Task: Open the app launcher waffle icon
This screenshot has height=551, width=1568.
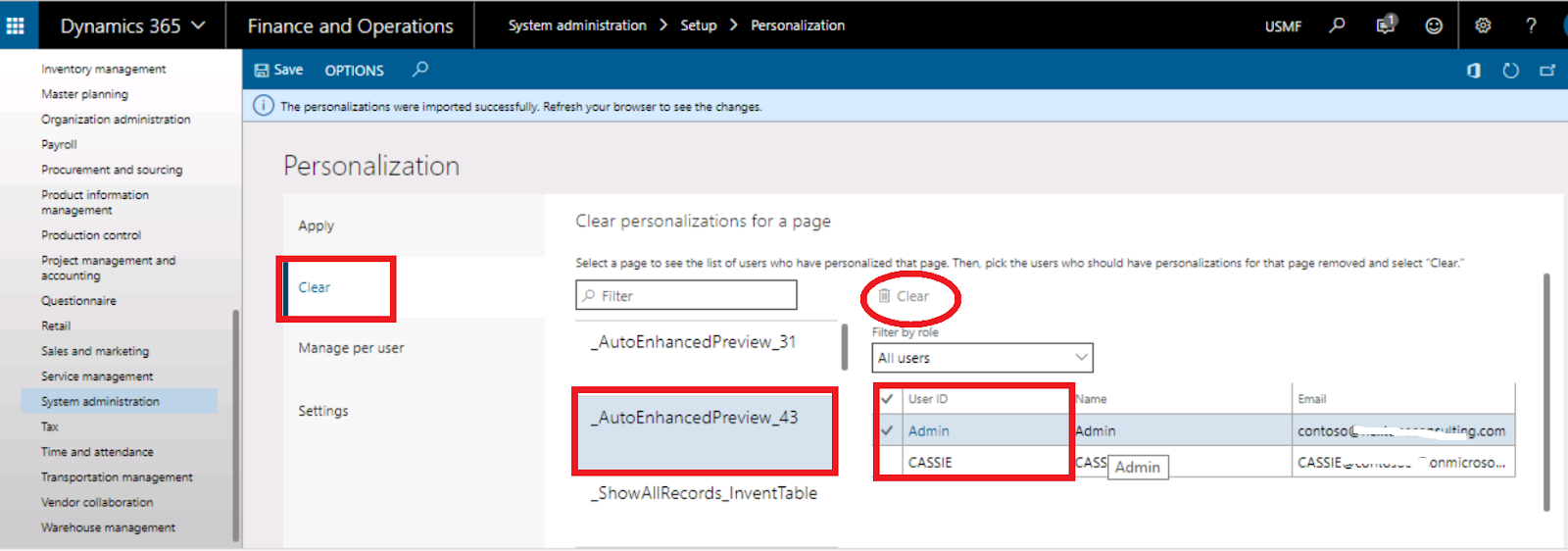Action: click(x=16, y=25)
